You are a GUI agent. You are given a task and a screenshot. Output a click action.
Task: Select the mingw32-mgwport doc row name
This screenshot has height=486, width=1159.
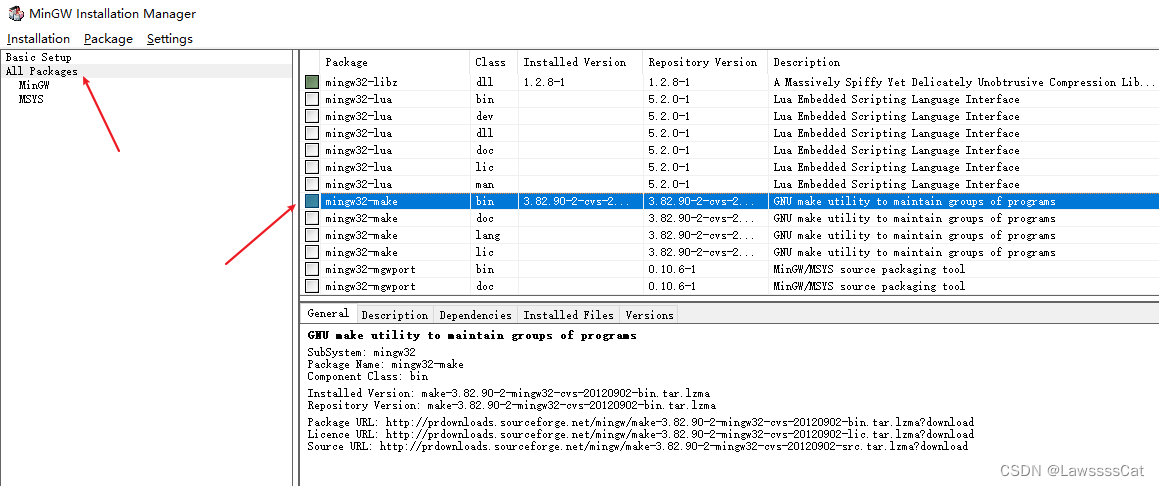[x=370, y=286]
